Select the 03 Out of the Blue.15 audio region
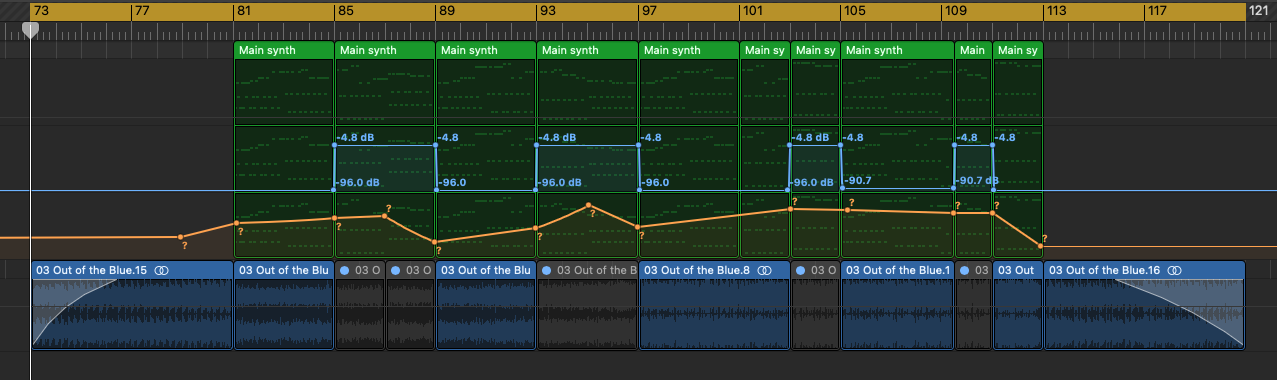This screenshot has height=380, width=1277. (x=132, y=306)
